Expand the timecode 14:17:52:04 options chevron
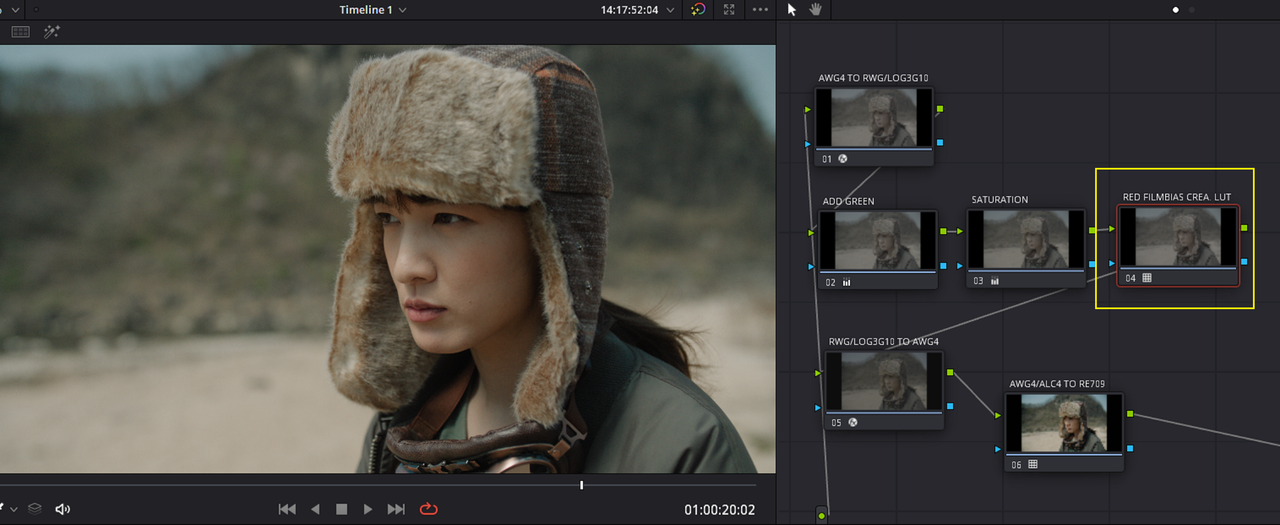This screenshot has width=1280, height=525. click(670, 10)
